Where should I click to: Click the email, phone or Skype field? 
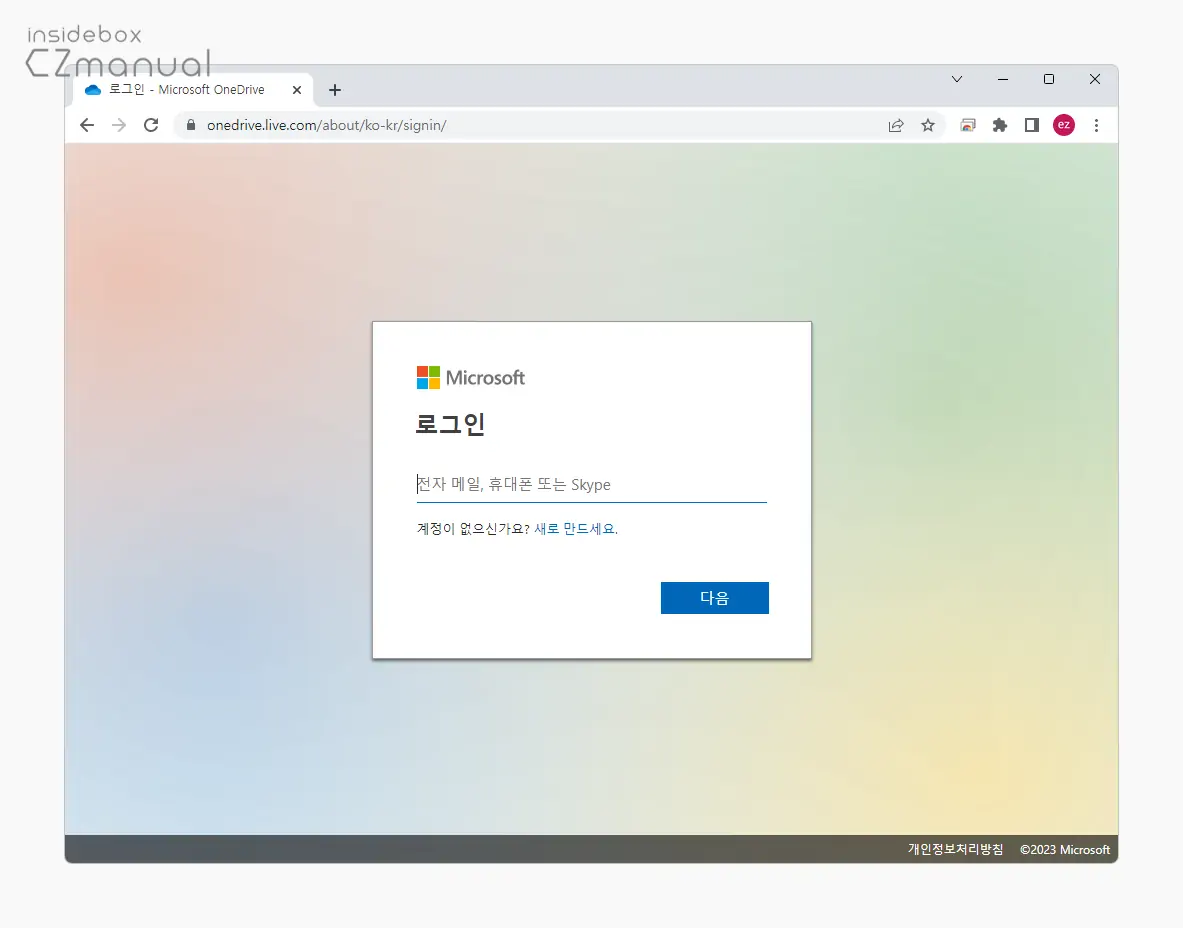[592, 484]
